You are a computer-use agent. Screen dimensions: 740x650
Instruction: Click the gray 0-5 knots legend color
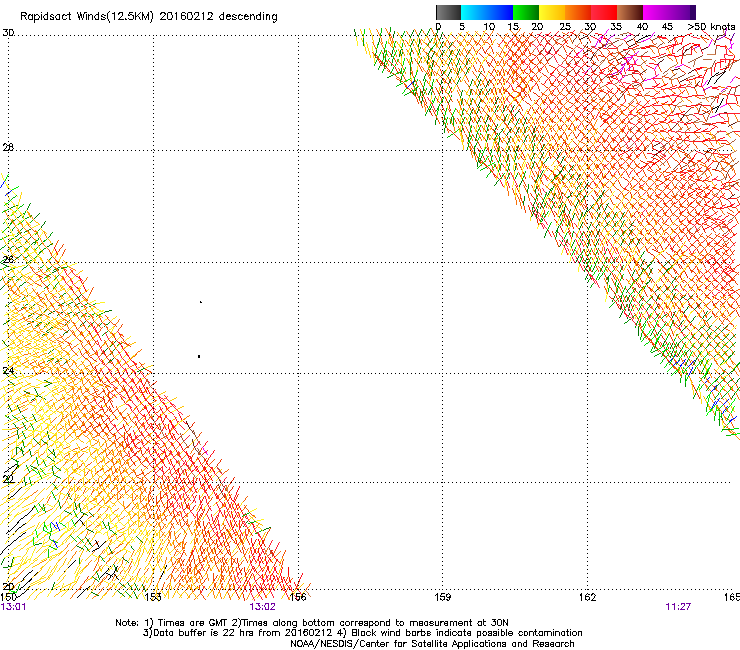click(448, 12)
